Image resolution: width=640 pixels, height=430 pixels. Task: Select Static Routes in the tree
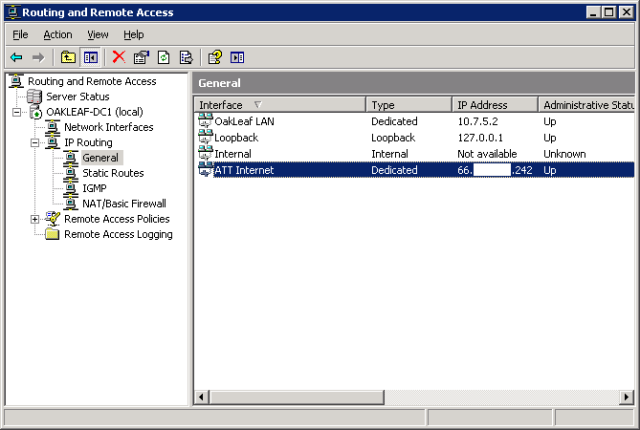click(x=112, y=173)
